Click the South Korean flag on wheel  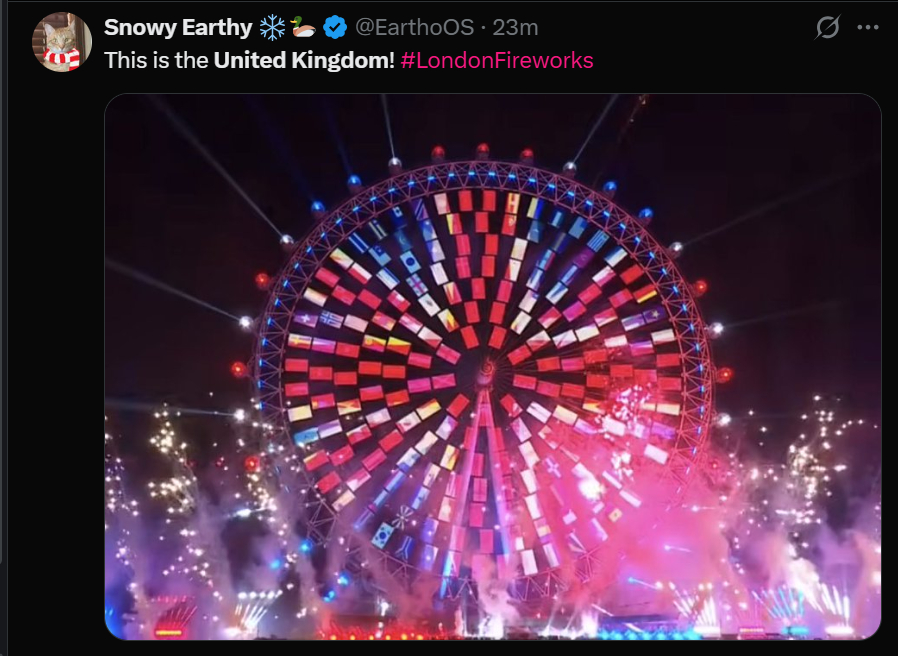tap(382, 534)
